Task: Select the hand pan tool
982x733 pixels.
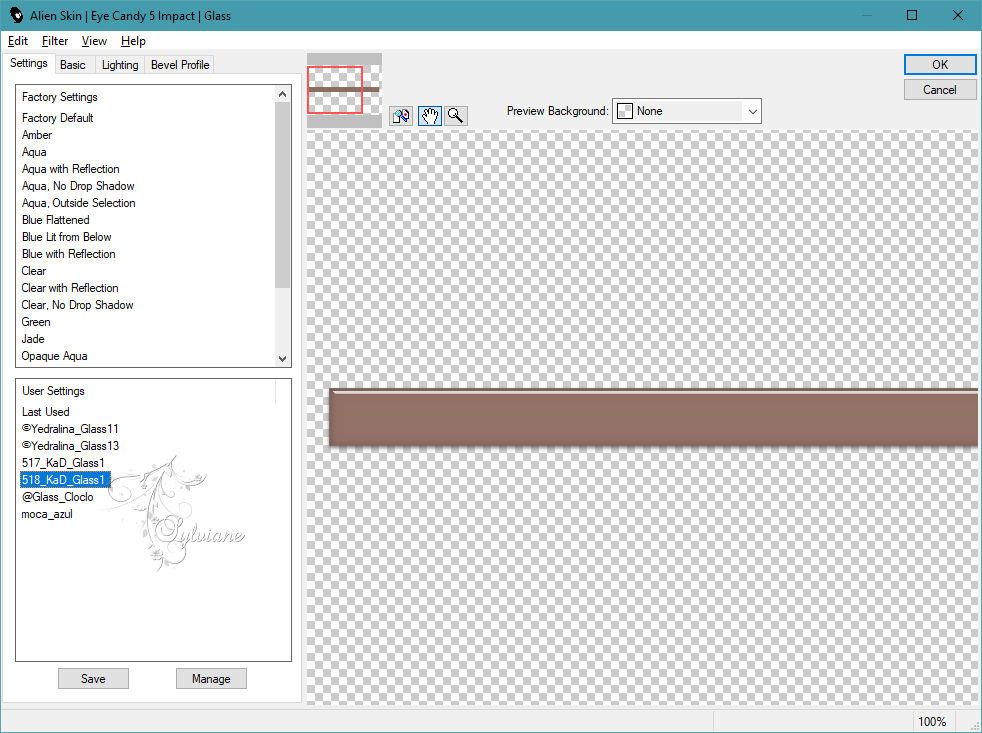Action: [430, 116]
